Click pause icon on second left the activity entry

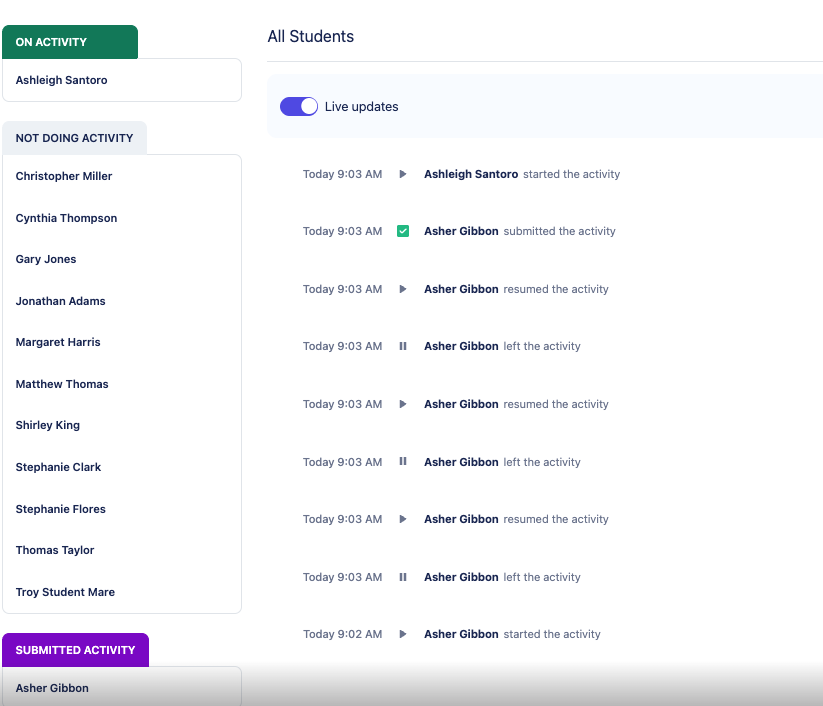(x=403, y=461)
